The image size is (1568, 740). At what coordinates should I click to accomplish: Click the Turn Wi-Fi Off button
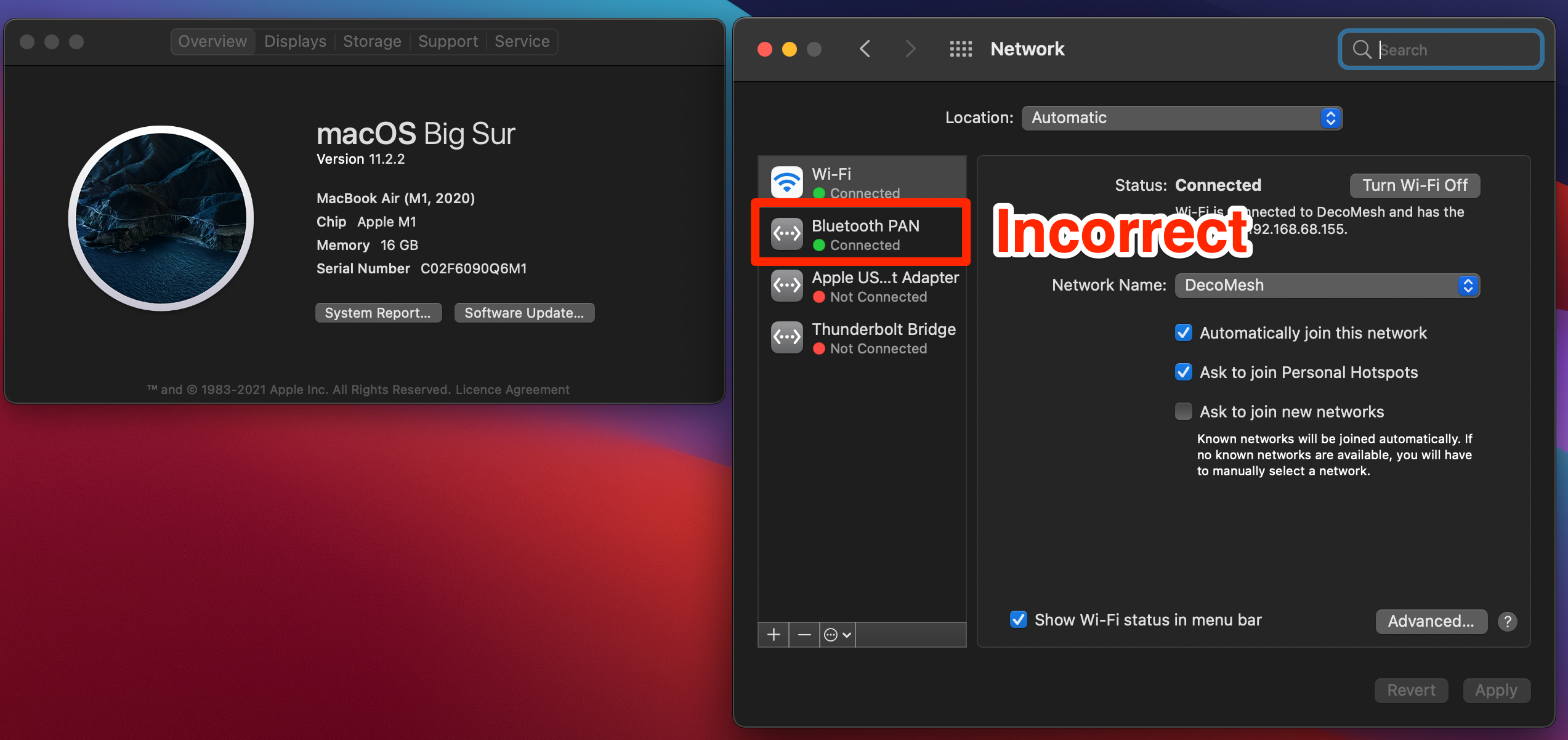pyautogui.click(x=1414, y=186)
